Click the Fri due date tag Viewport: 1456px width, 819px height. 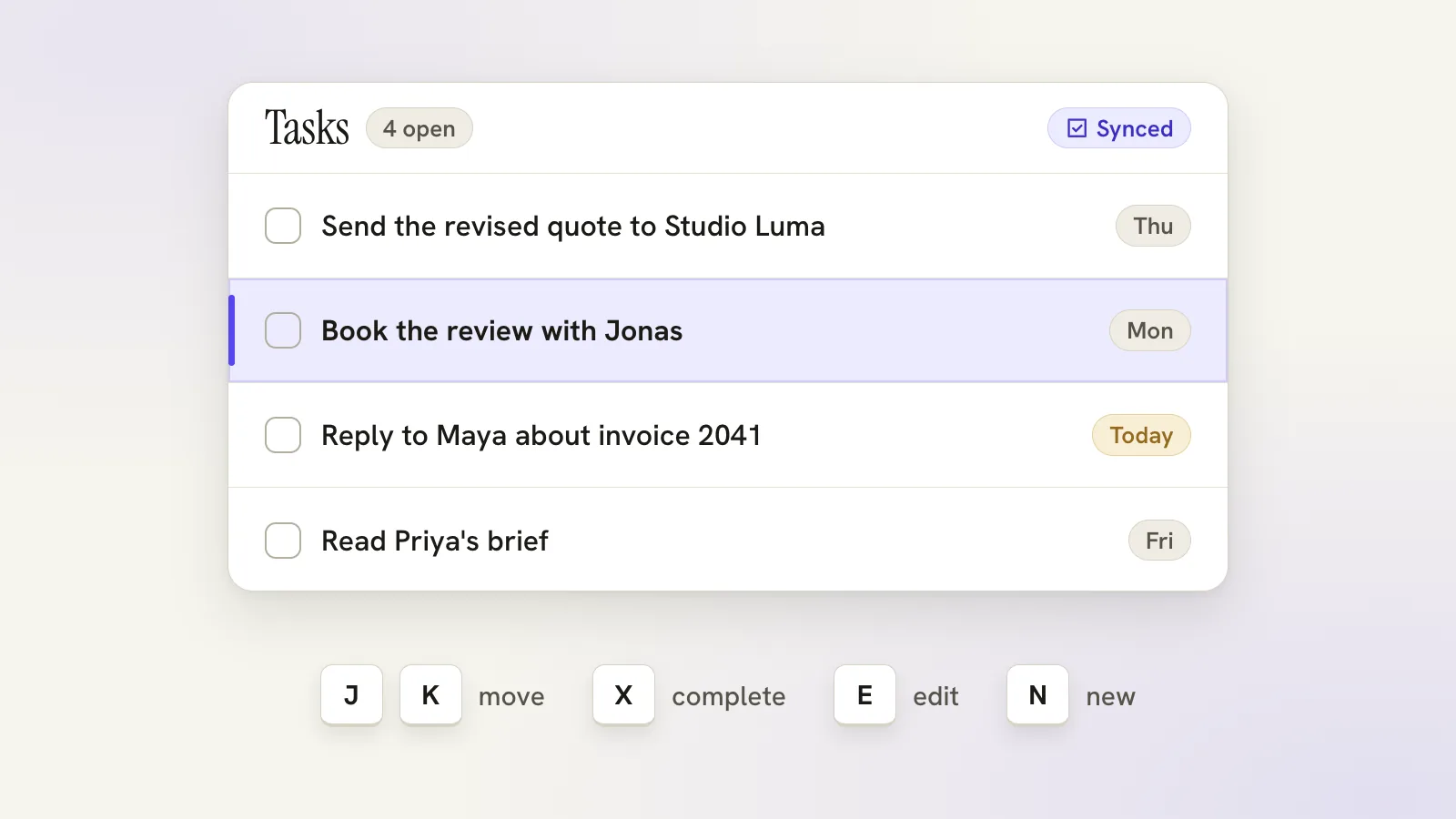1159,541
